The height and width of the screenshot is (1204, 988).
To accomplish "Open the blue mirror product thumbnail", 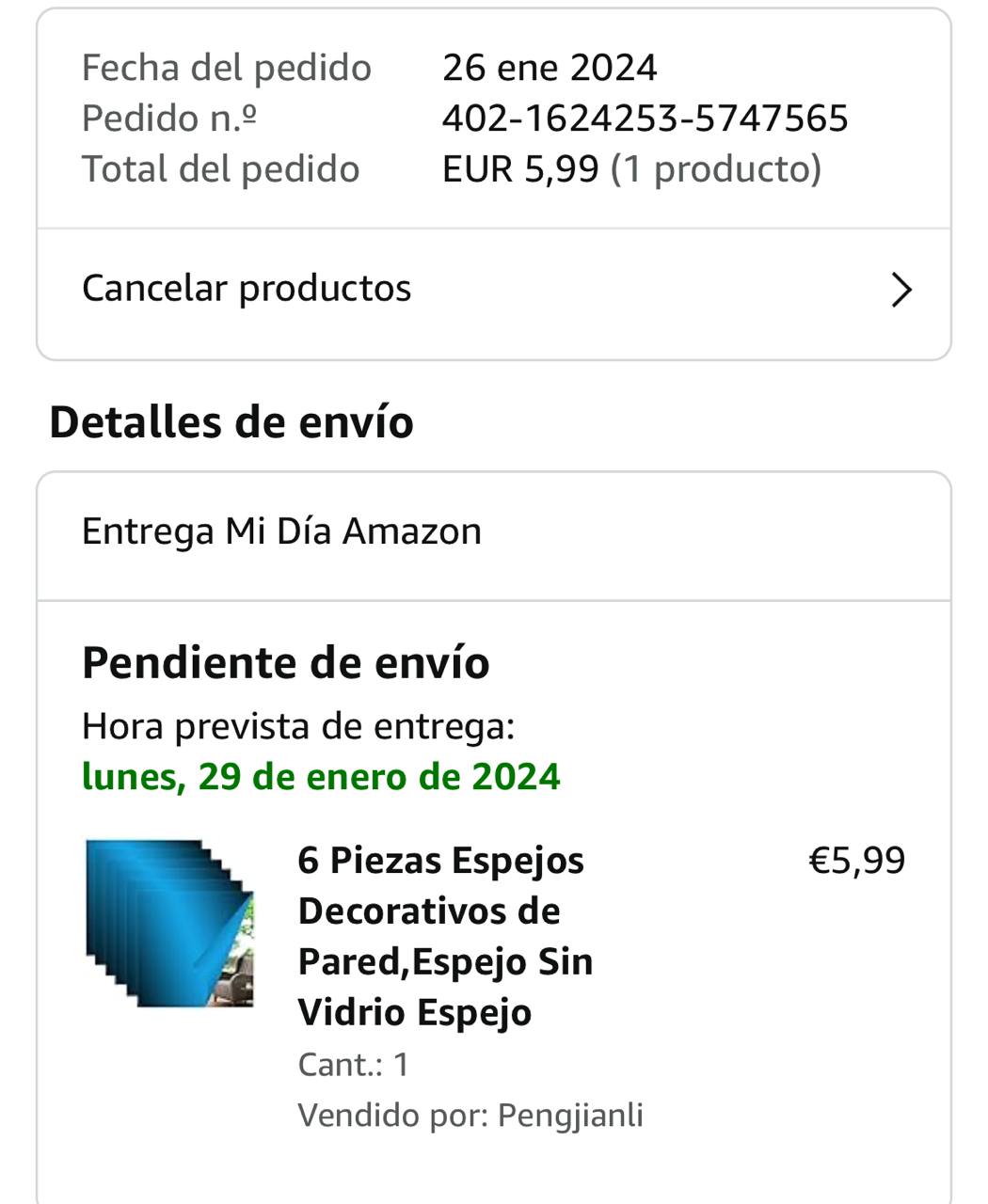I will coord(169,924).
